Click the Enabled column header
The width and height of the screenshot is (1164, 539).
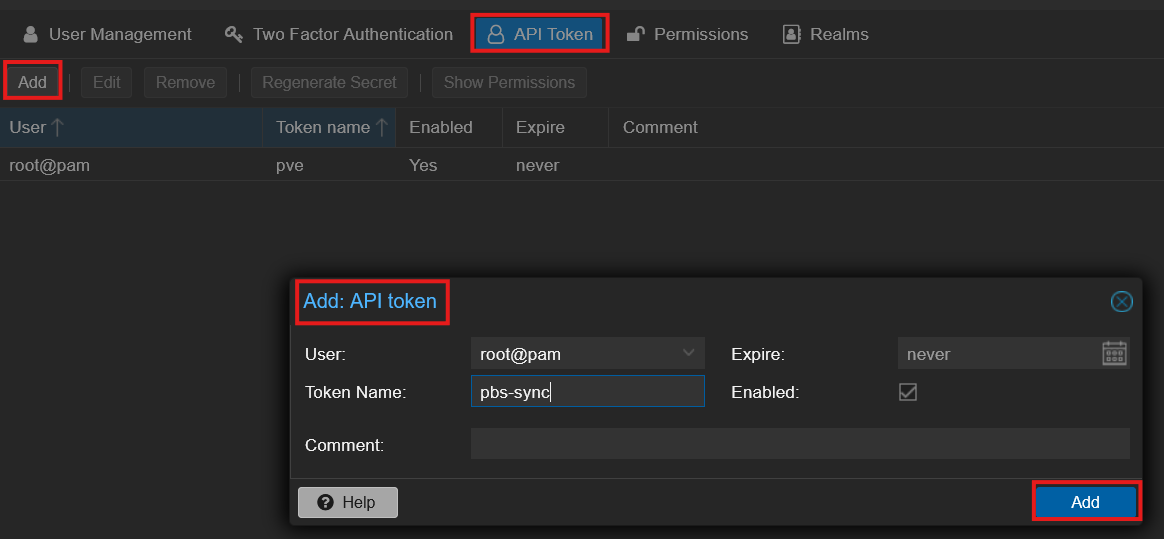point(449,127)
